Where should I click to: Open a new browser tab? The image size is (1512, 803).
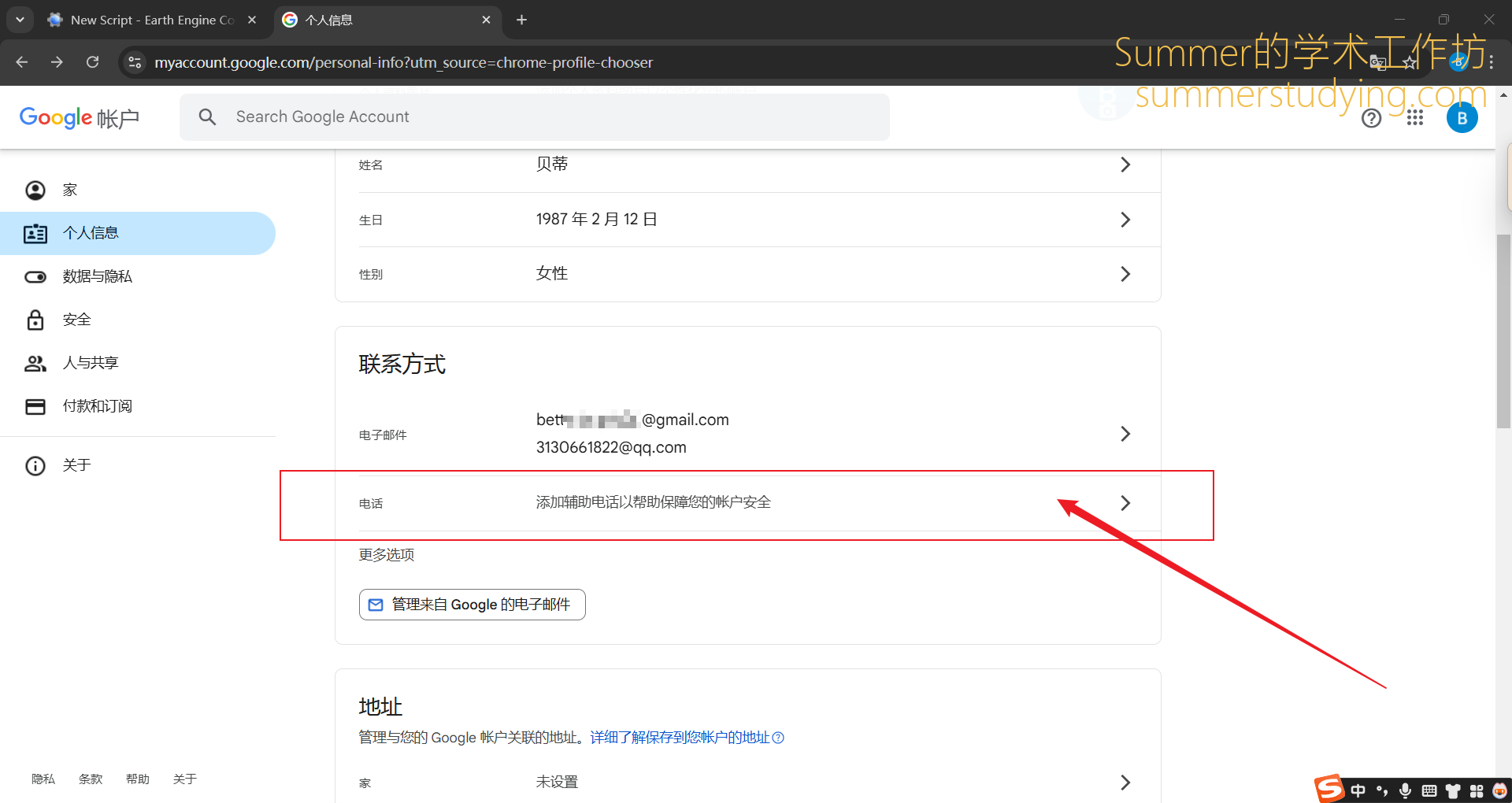(521, 20)
